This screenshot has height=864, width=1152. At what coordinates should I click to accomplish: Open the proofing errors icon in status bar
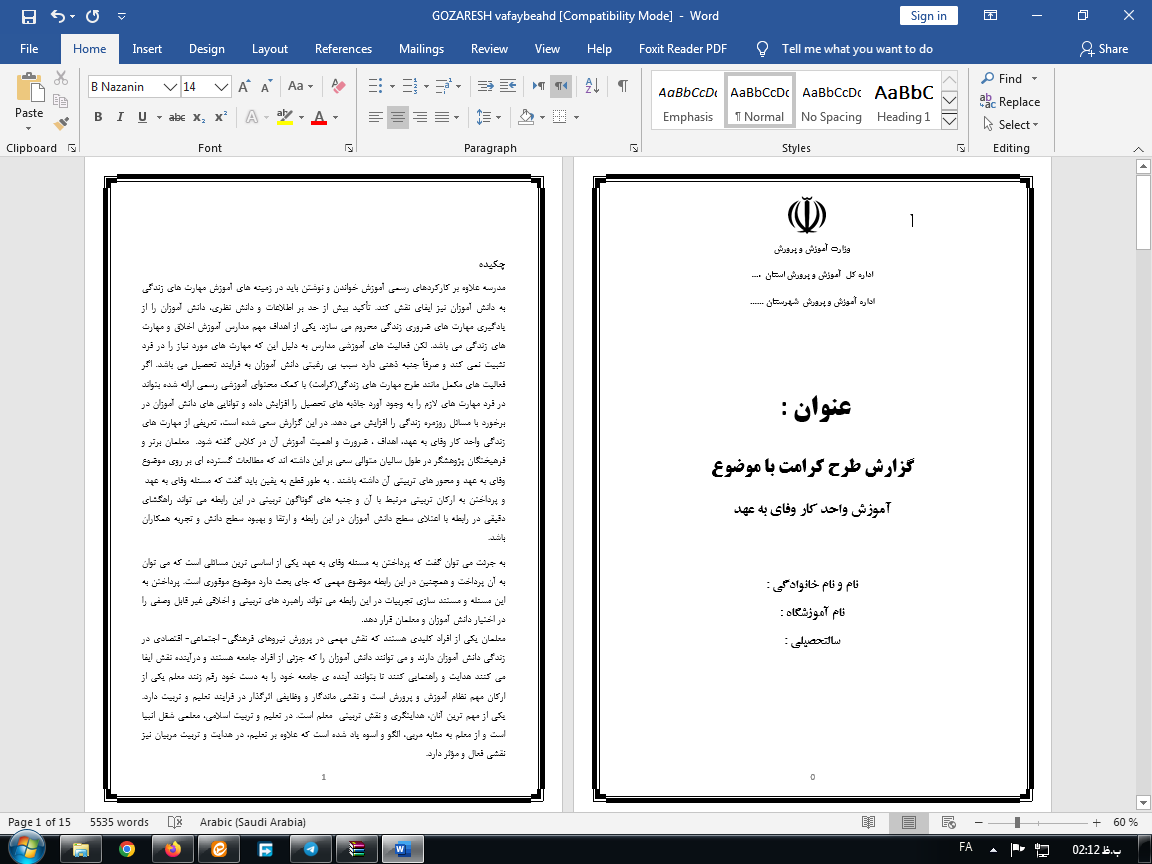pyautogui.click(x=175, y=822)
